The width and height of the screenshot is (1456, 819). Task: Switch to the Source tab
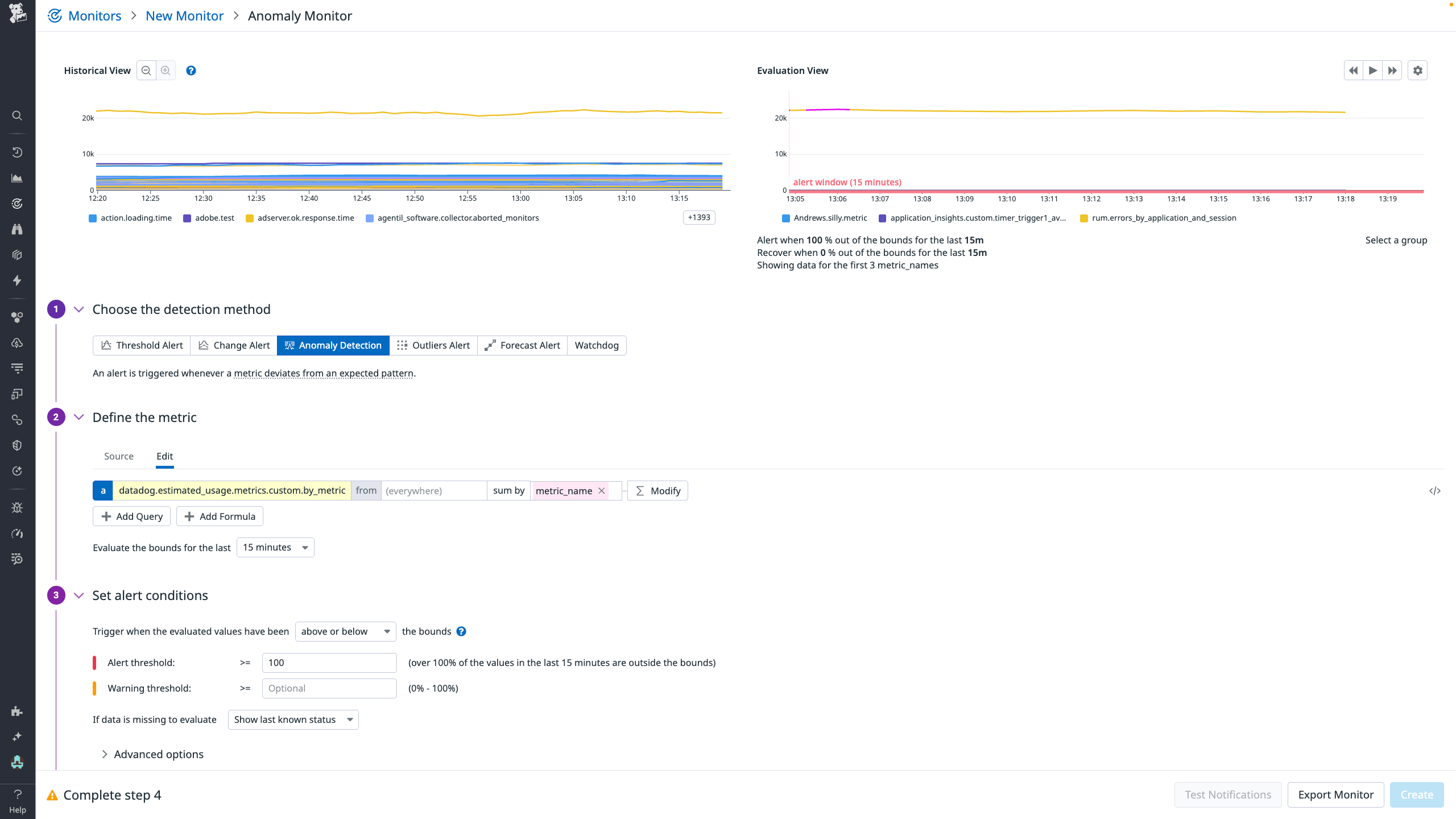click(x=118, y=456)
